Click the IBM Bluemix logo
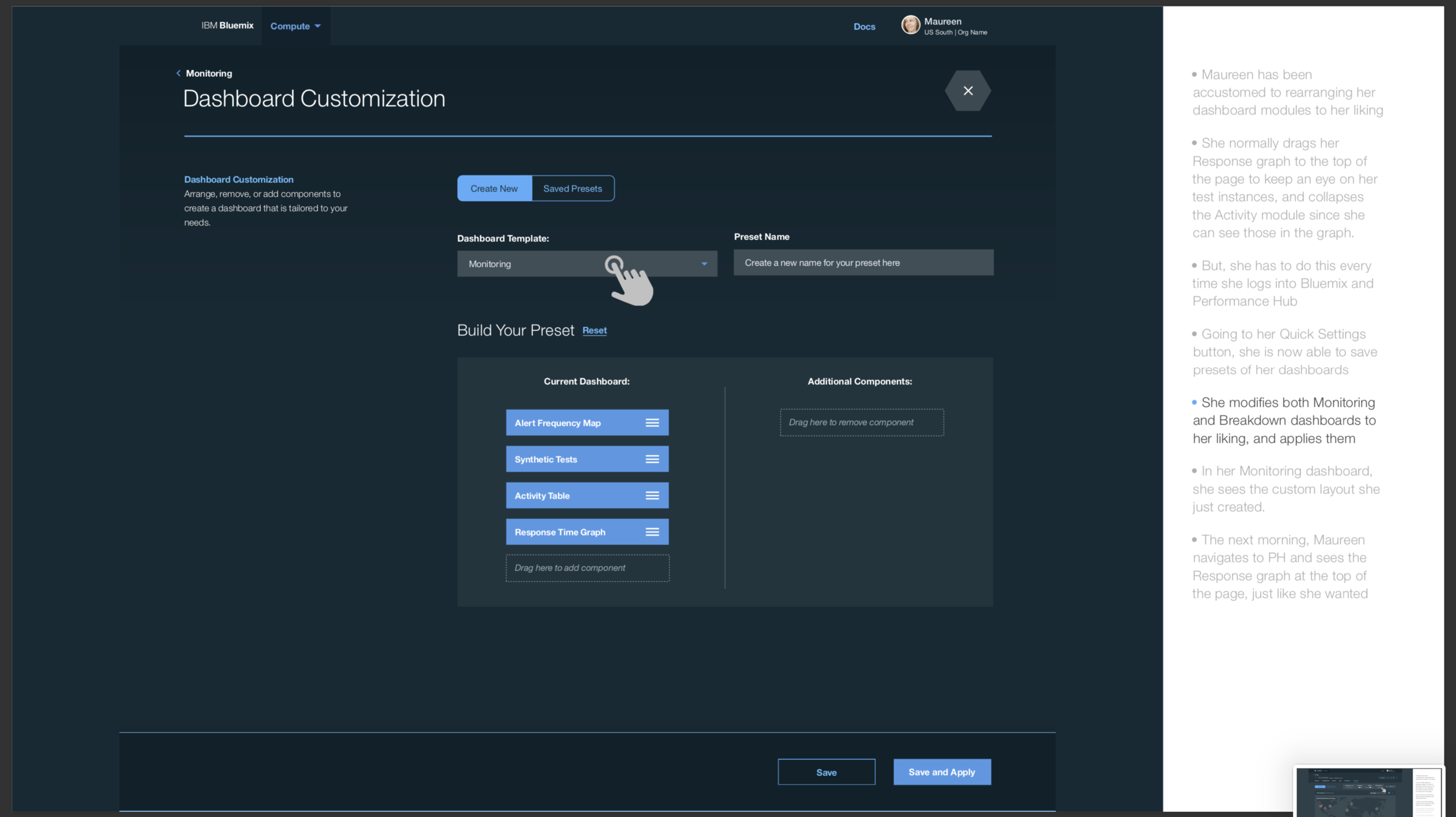1456x817 pixels. click(x=227, y=26)
